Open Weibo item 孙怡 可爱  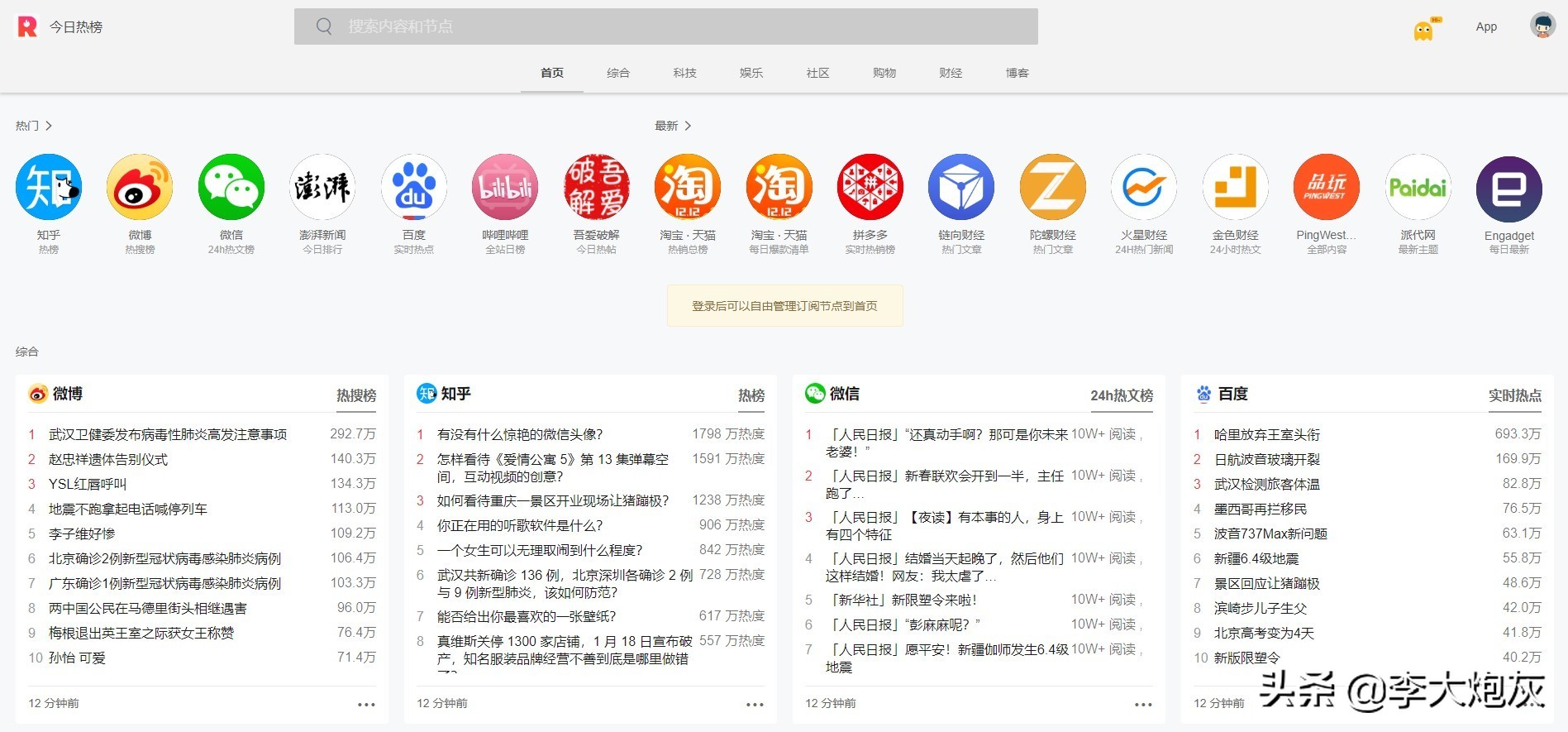[x=77, y=658]
